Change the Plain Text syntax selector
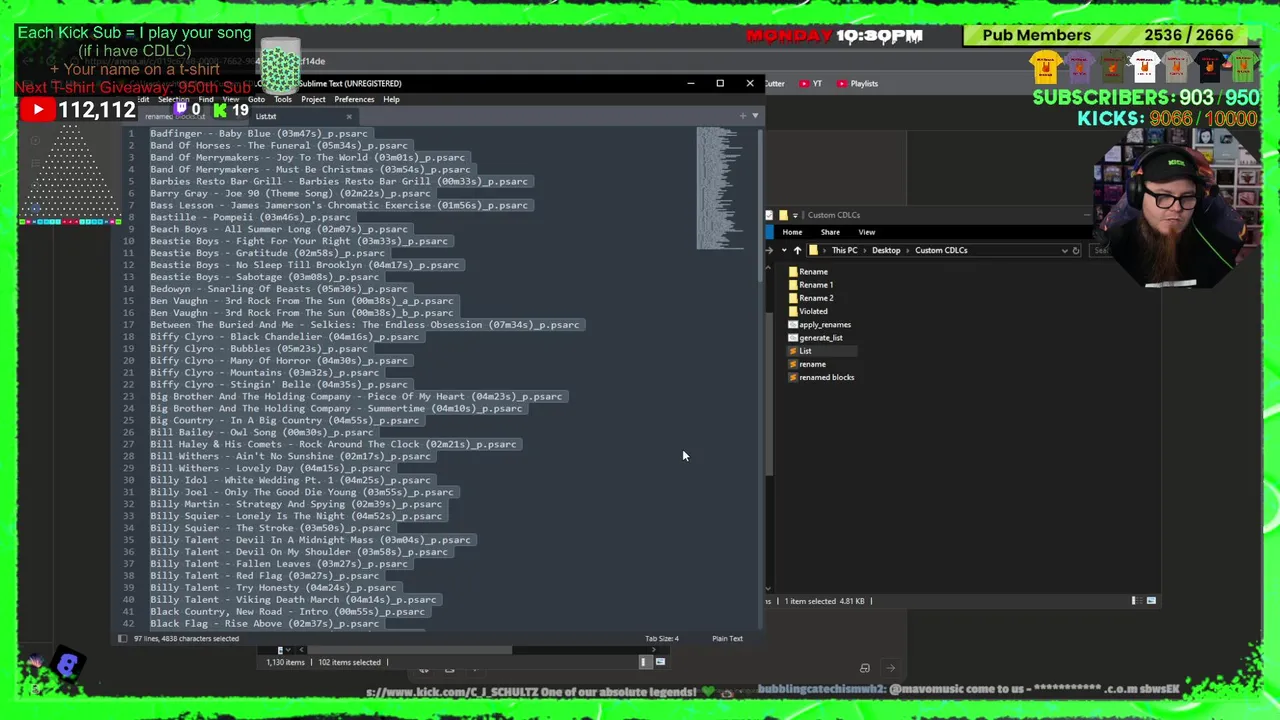 tap(727, 638)
